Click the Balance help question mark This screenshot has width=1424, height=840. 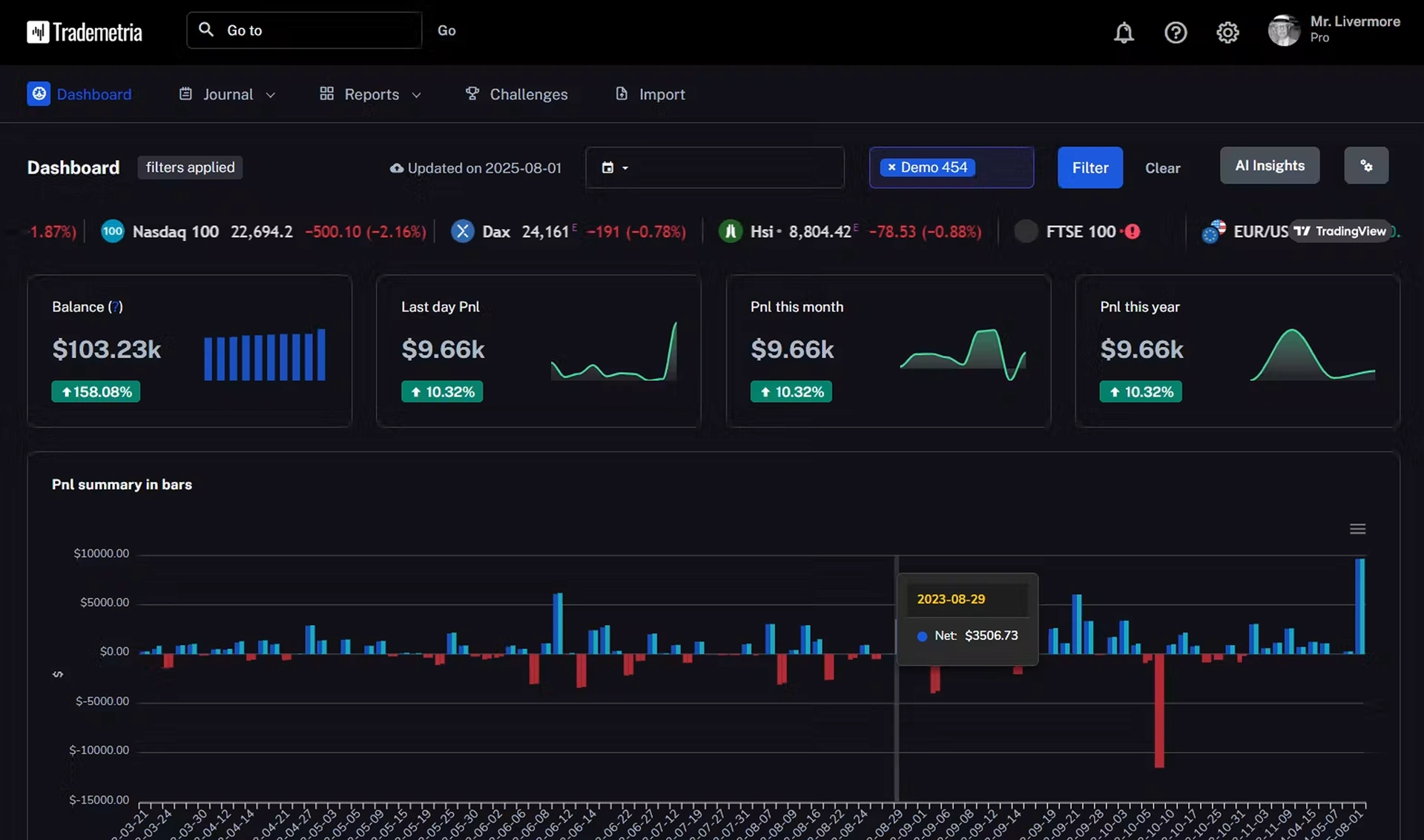115,307
